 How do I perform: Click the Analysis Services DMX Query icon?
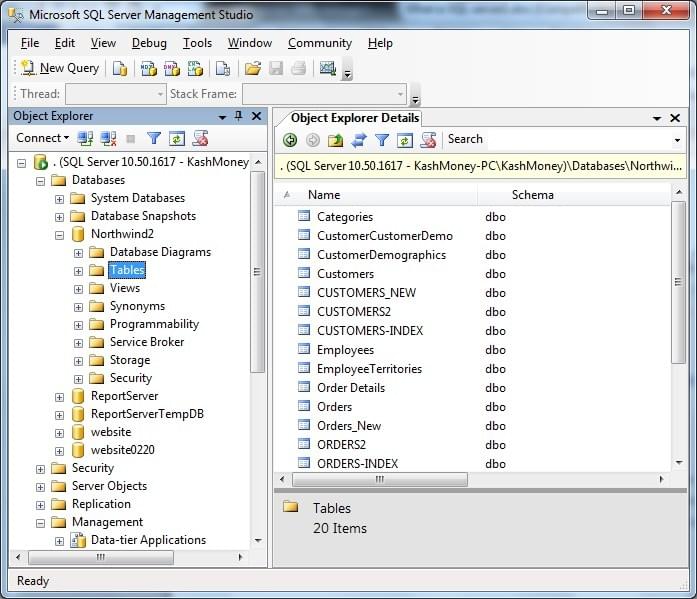pos(172,68)
